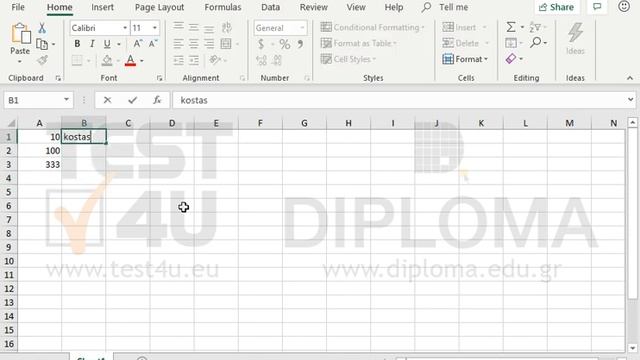The height and width of the screenshot is (360, 640).
Task: Switch to the Review tab
Action: [x=313, y=7]
